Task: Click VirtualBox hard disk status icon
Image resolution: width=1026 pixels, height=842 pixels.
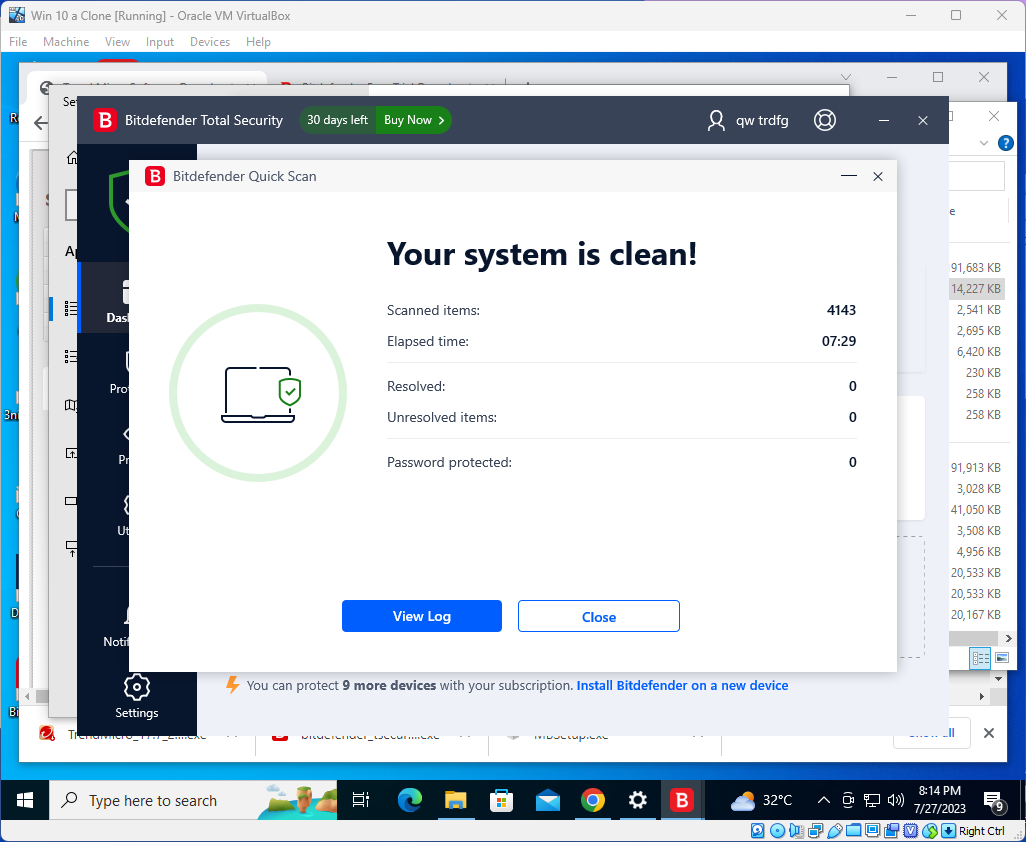Action: tap(757, 831)
